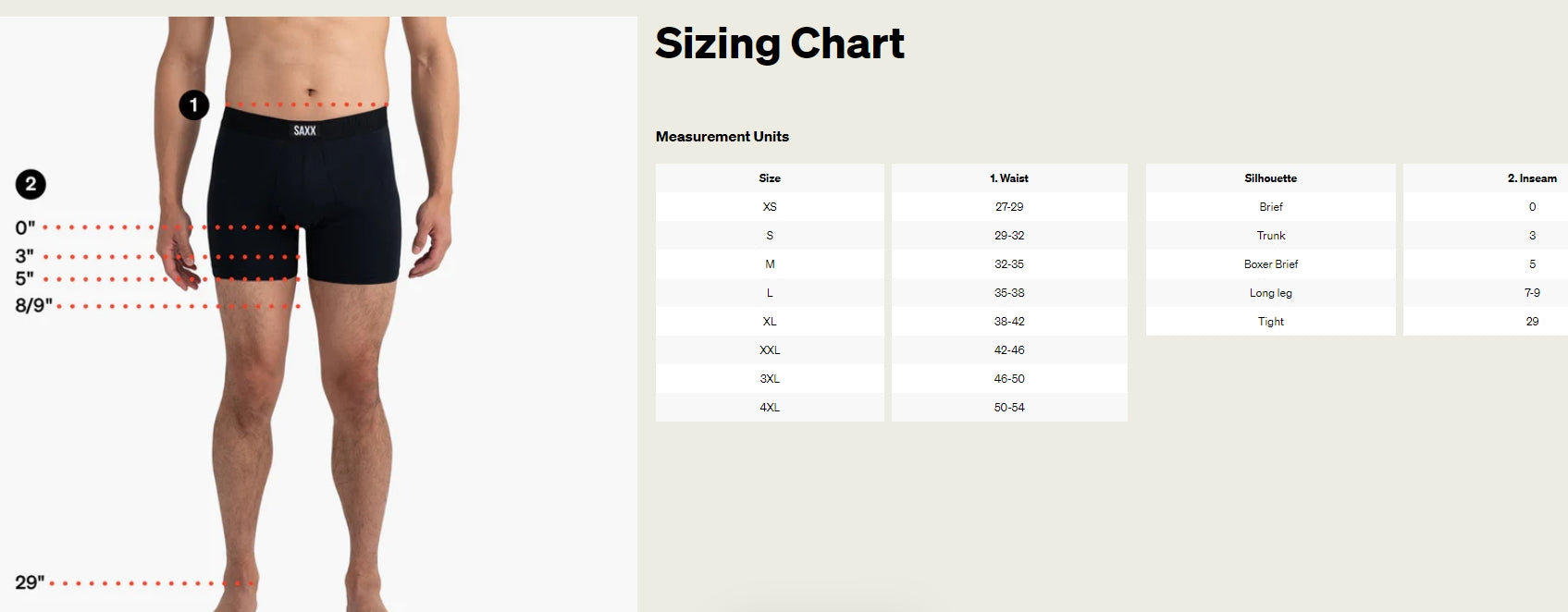
Task: Click the XS size row cell
Action: [x=770, y=207]
